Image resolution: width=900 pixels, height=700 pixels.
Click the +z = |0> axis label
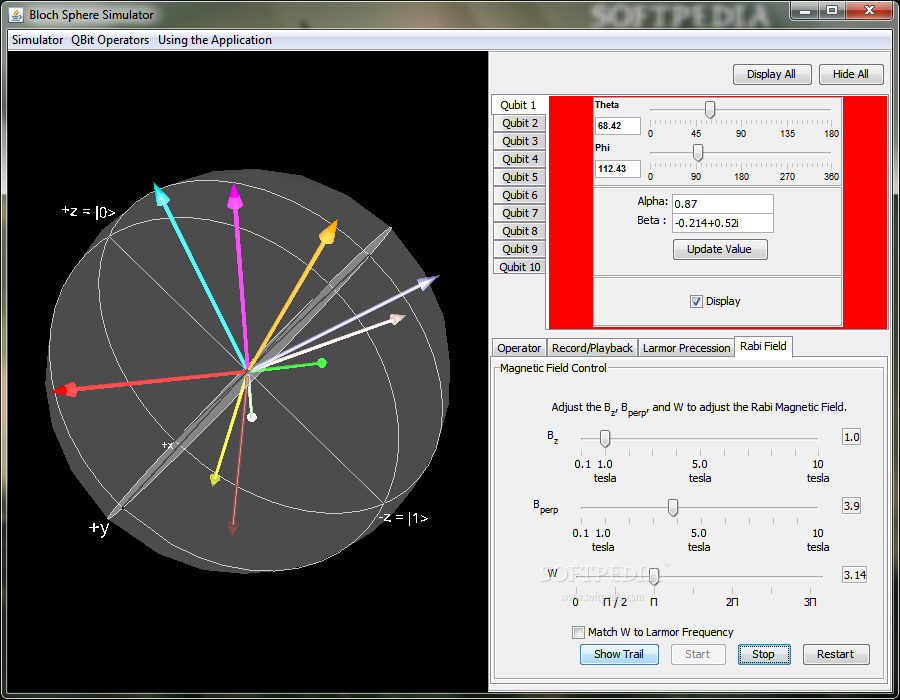pos(88,212)
